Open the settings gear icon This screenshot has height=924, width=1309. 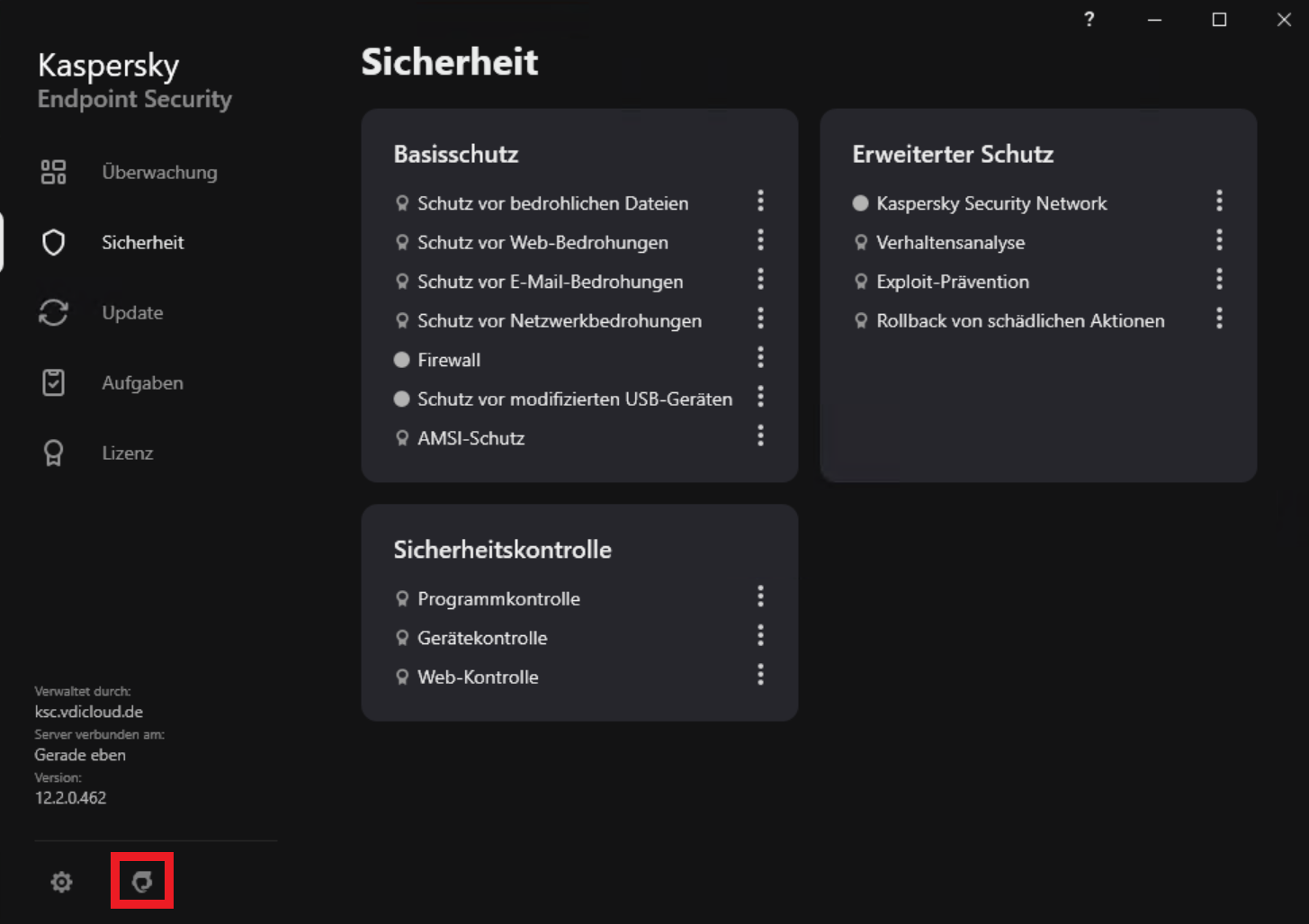(61, 882)
